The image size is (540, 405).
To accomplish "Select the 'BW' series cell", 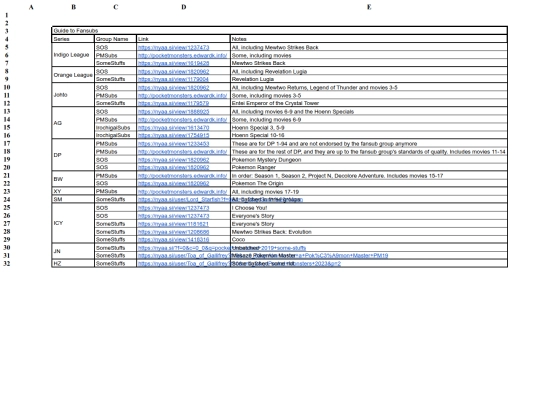I will (73, 179).
